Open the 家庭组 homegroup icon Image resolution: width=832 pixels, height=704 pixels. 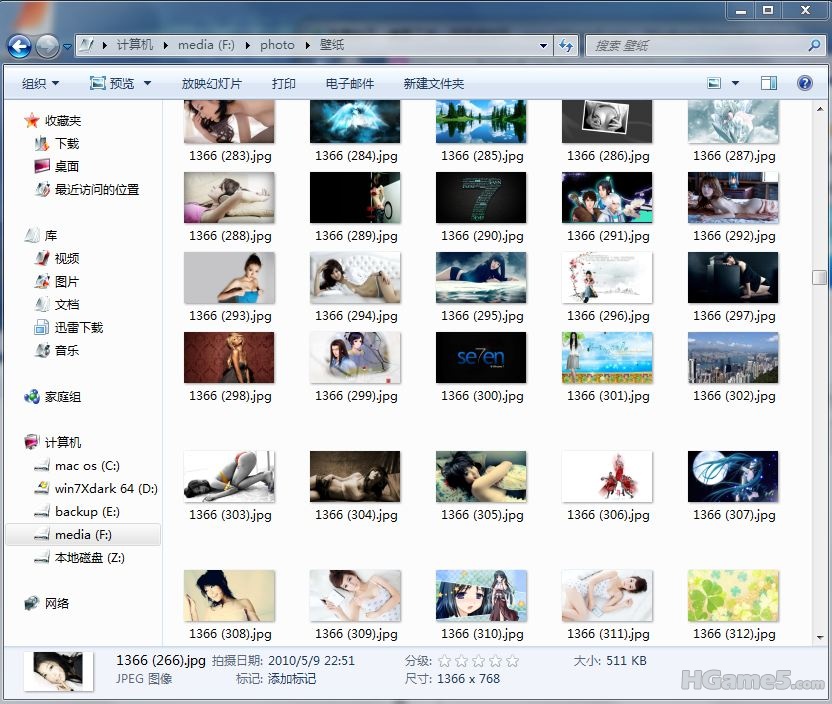pos(33,397)
